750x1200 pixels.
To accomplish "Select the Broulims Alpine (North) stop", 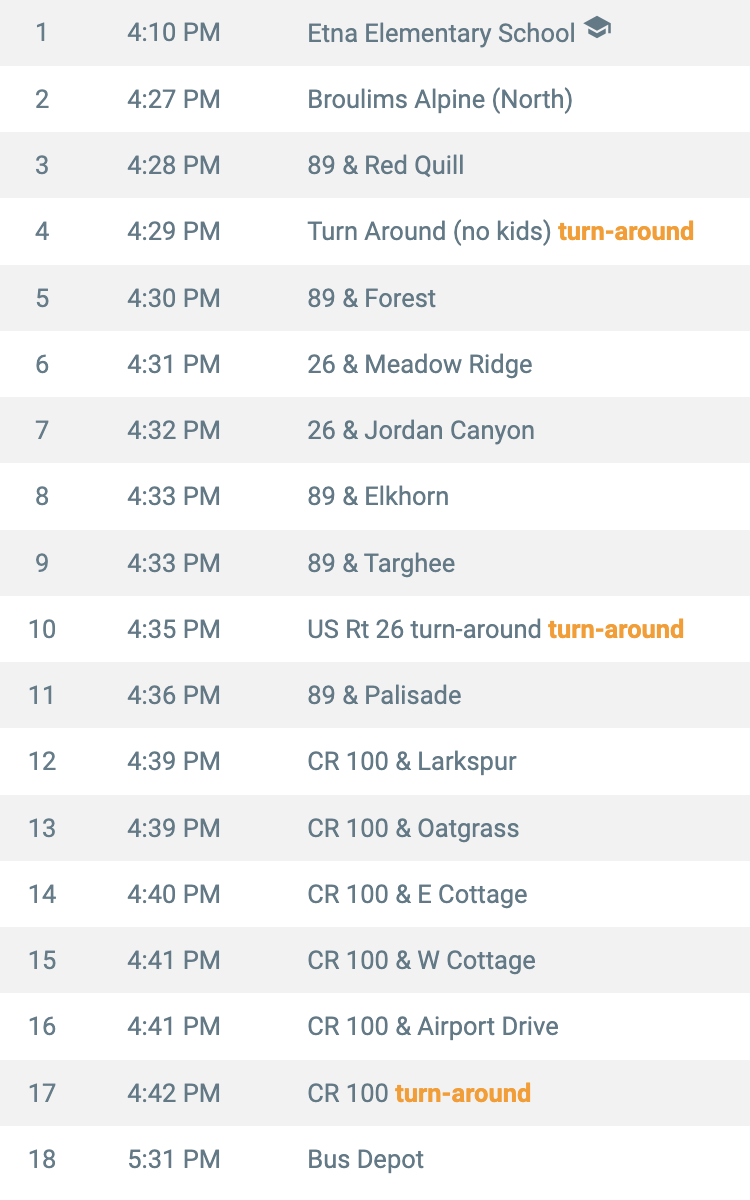I will [440, 99].
